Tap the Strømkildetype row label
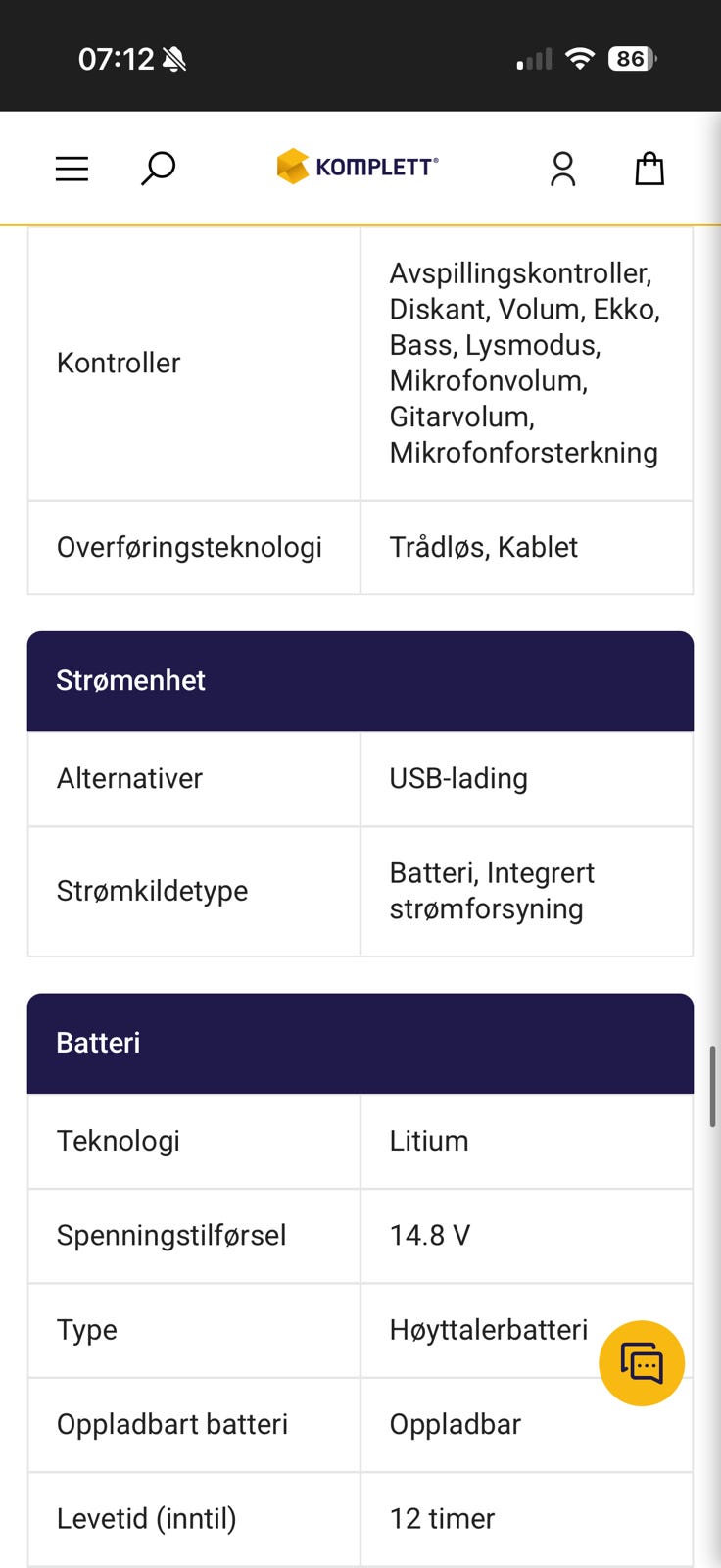Image resolution: width=721 pixels, height=1568 pixels. (152, 891)
